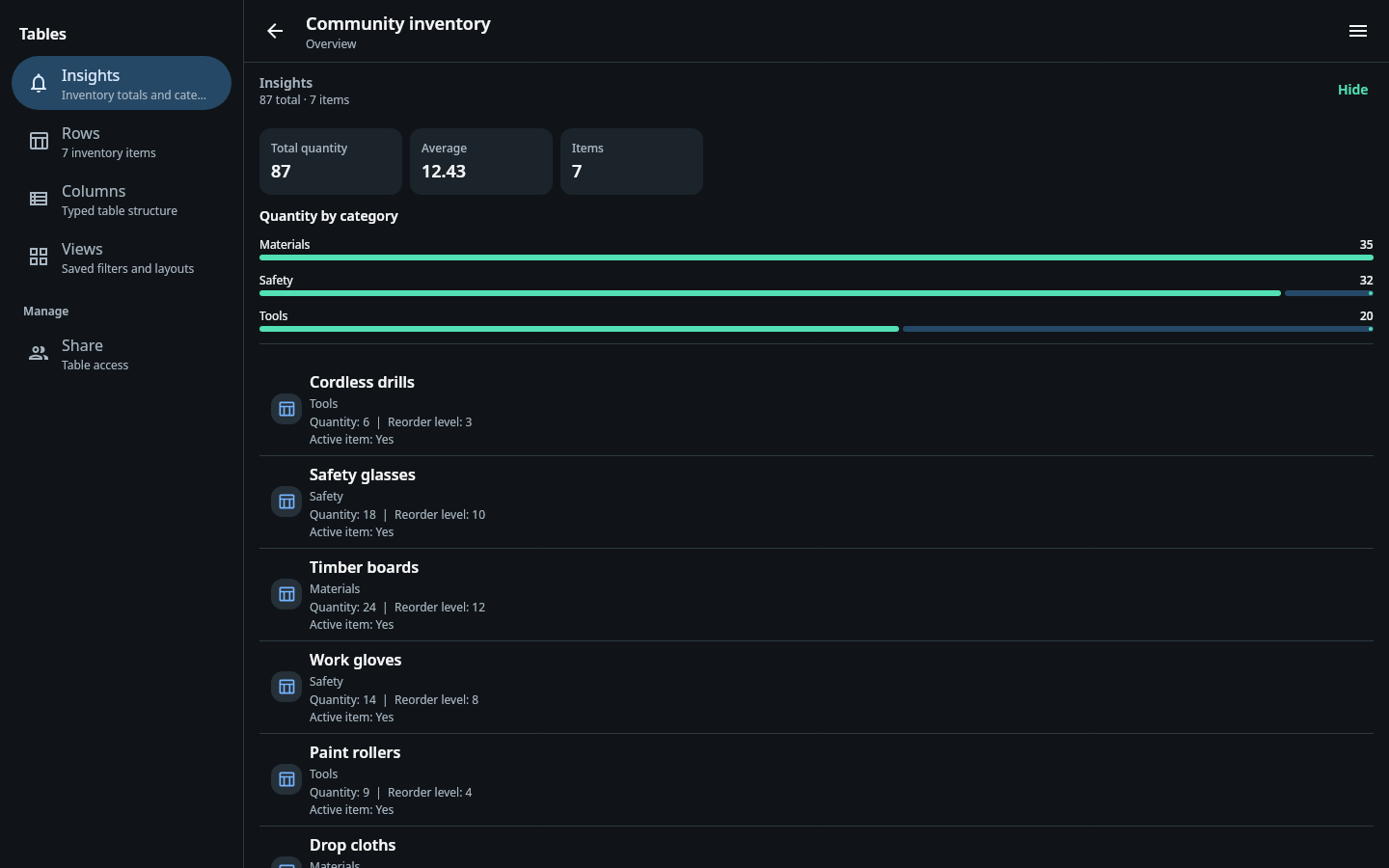Click 'Quantity: 24 | Reorder level: 12' text
Screen dimensions: 1389x868
click(x=397, y=608)
